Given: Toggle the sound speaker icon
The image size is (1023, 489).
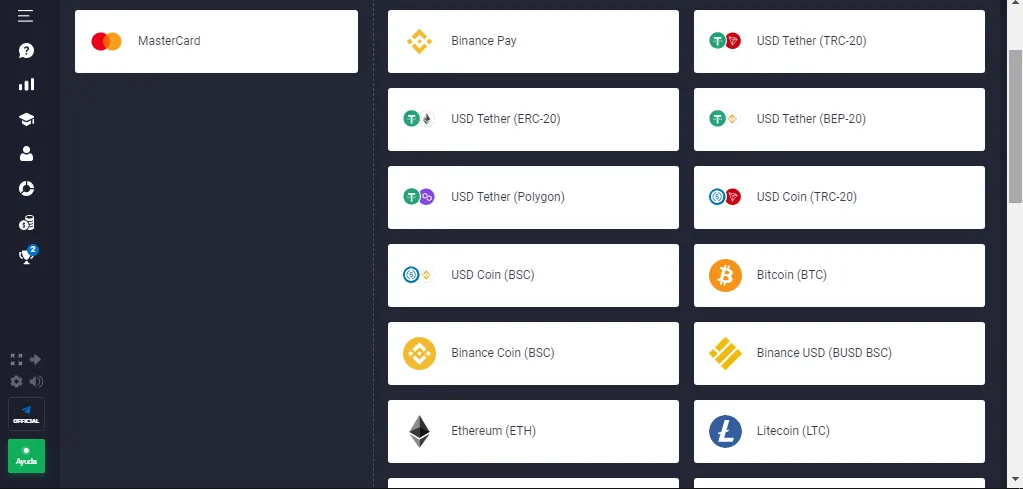Looking at the screenshot, I should coord(36,381).
